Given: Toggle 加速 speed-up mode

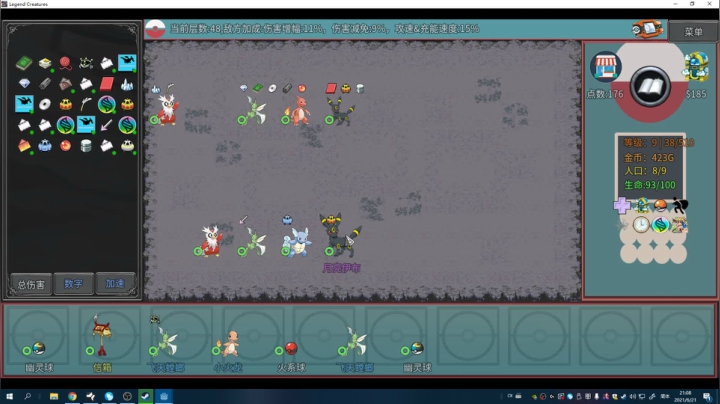Looking at the screenshot, I should 115,283.
